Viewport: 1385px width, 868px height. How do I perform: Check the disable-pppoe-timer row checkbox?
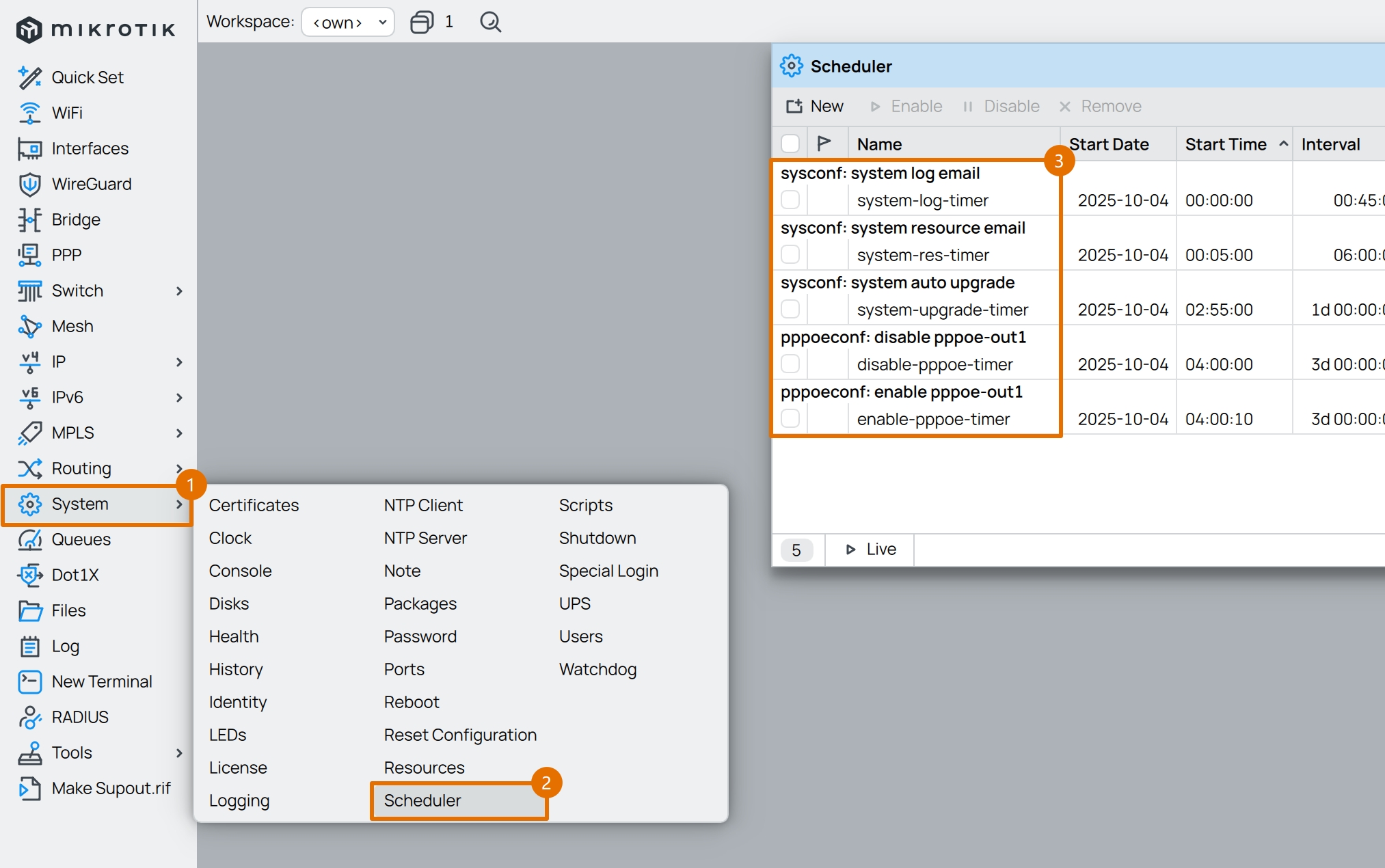(x=790, y=364)
